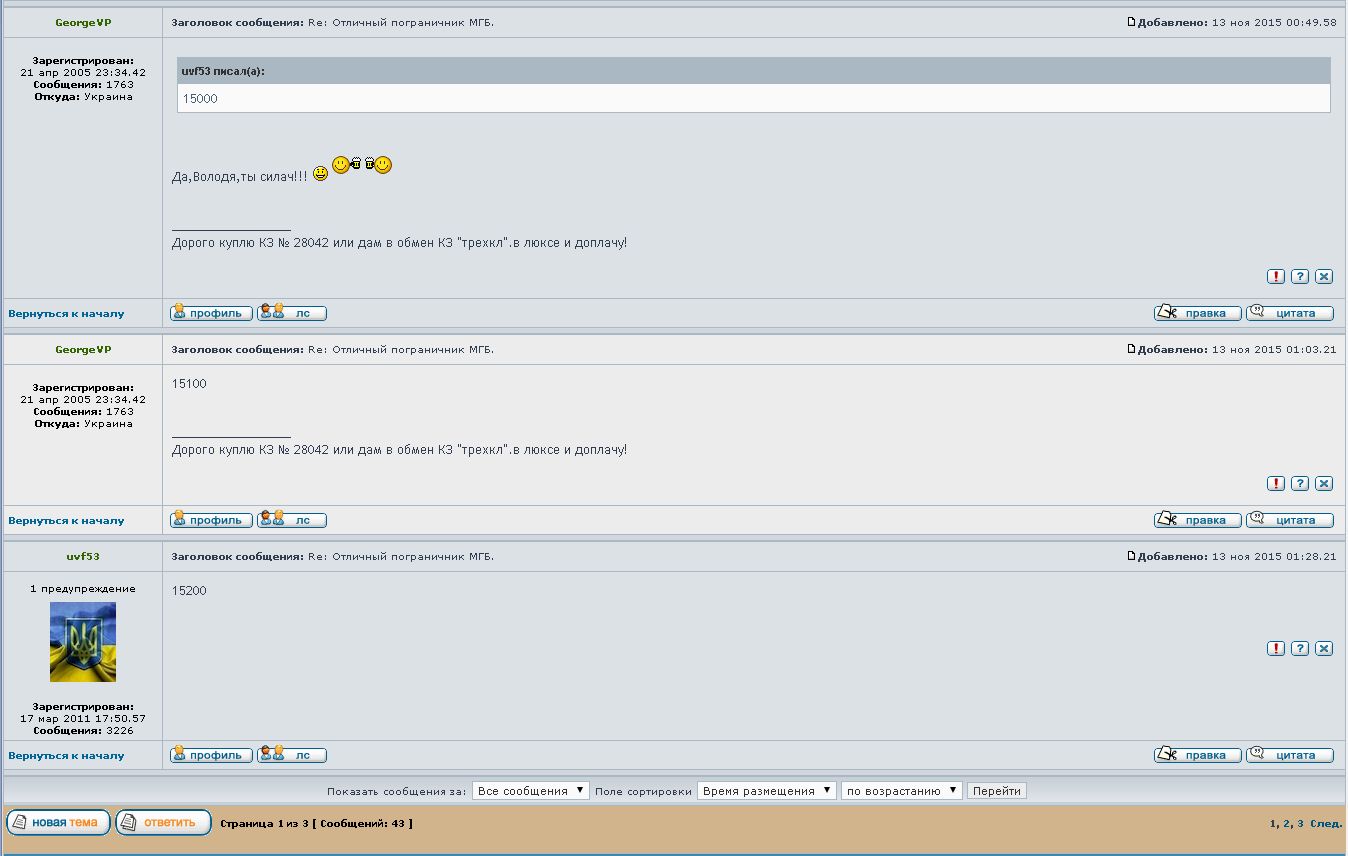This screenshot has width=1348, height=856.
Task: Click the report icon on the 15200 post
Action: tap(1276, 649)
